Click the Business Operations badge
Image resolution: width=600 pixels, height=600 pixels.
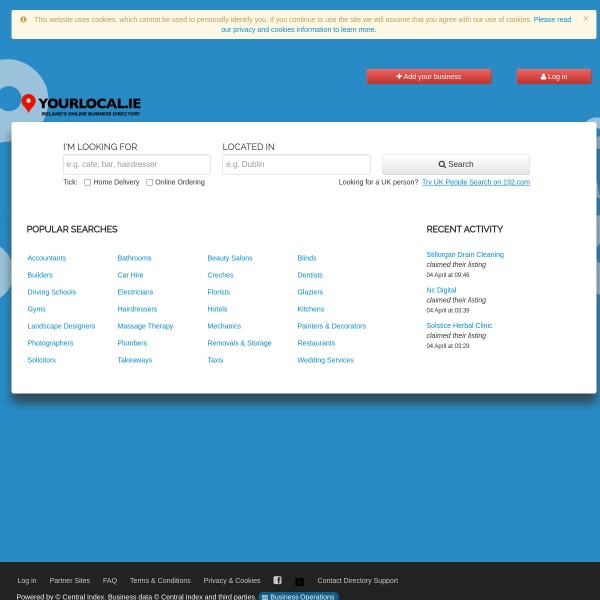[x=298, y=596]
